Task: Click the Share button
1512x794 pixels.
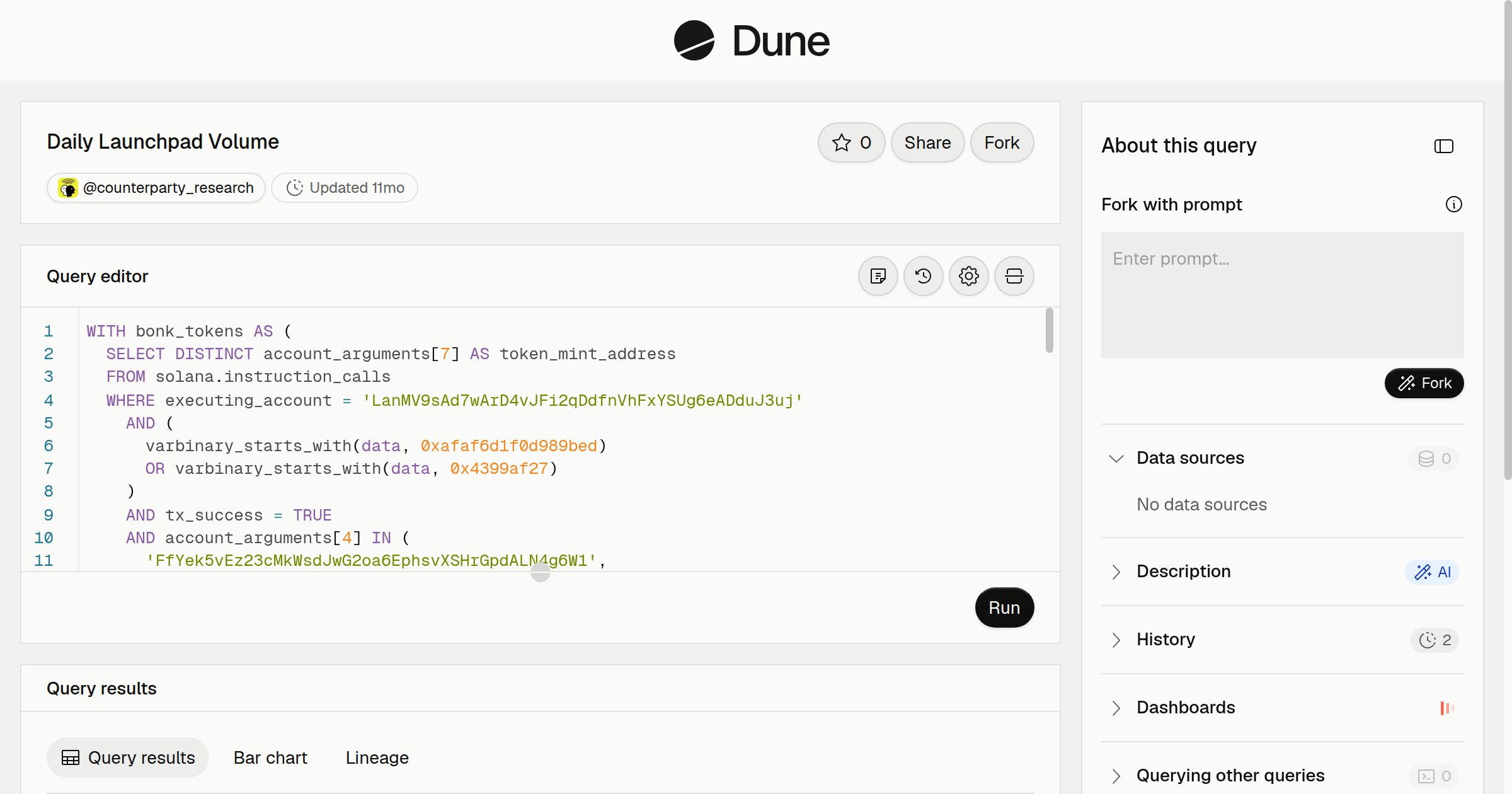Action: click(x=927, y=142)
